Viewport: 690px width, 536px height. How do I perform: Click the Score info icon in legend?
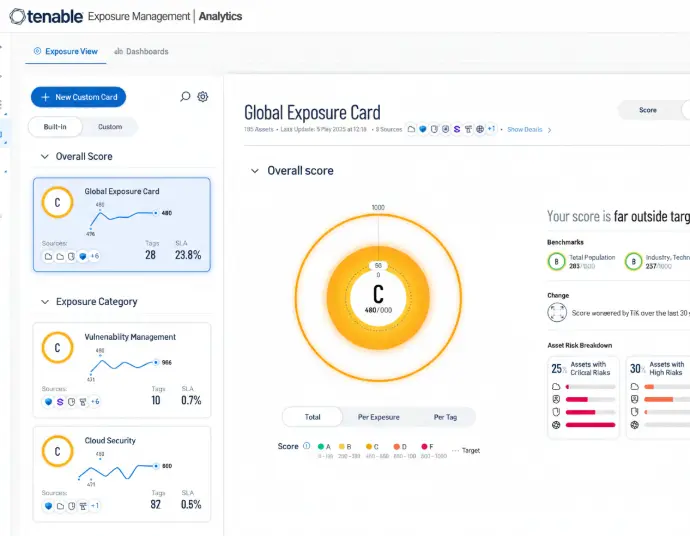pyautogui.click(x=306, y=446)
